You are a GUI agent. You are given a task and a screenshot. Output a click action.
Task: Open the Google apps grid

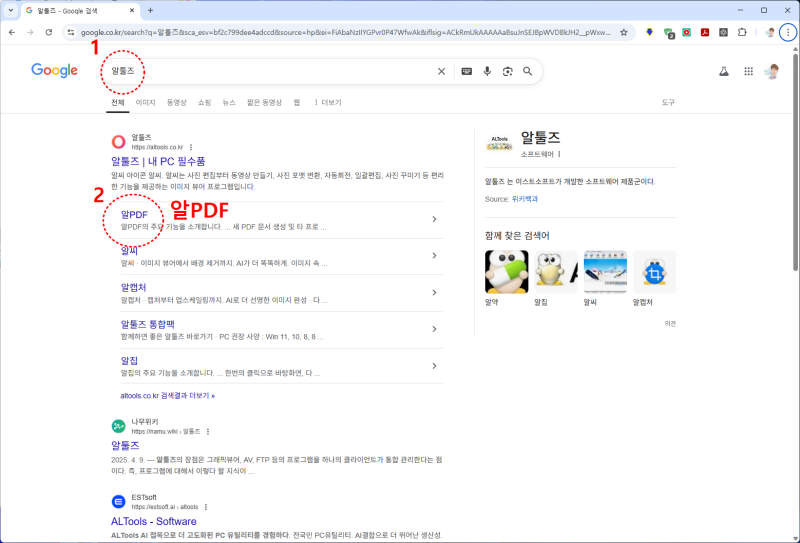click(x=748, y=71)
